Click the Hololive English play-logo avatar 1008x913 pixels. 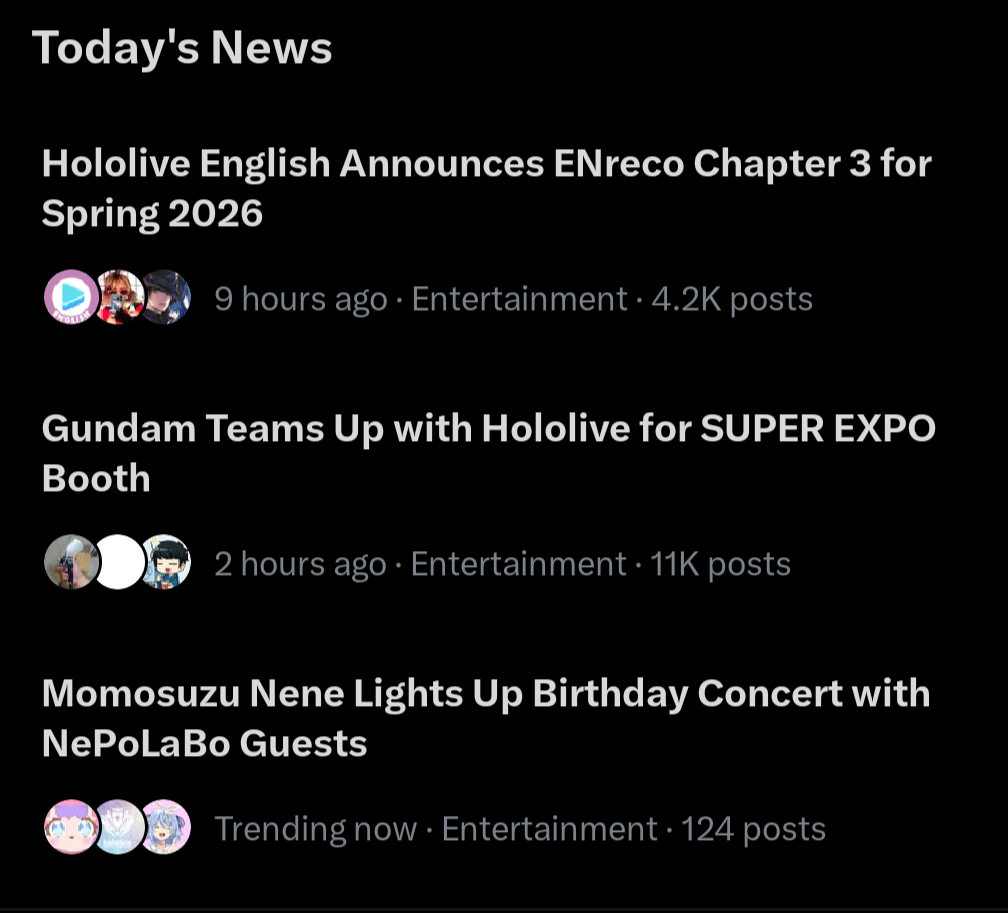pyautogui.click(x=72, y=298)
